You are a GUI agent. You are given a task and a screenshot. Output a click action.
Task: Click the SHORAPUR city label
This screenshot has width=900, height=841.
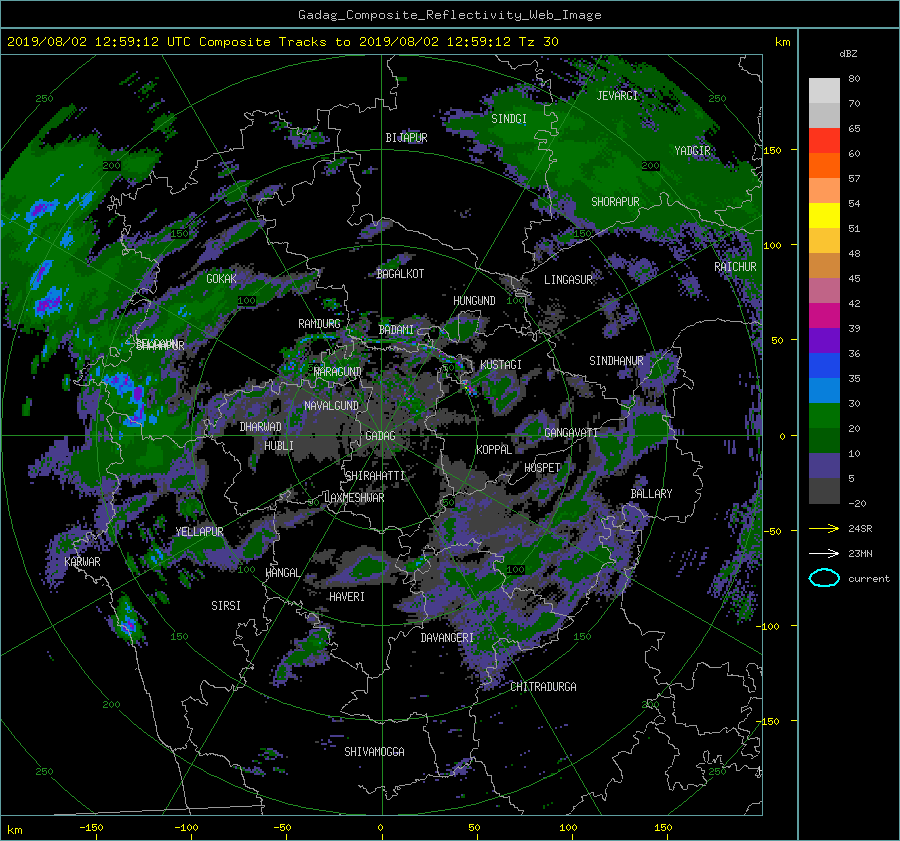(x=615, y=202)
